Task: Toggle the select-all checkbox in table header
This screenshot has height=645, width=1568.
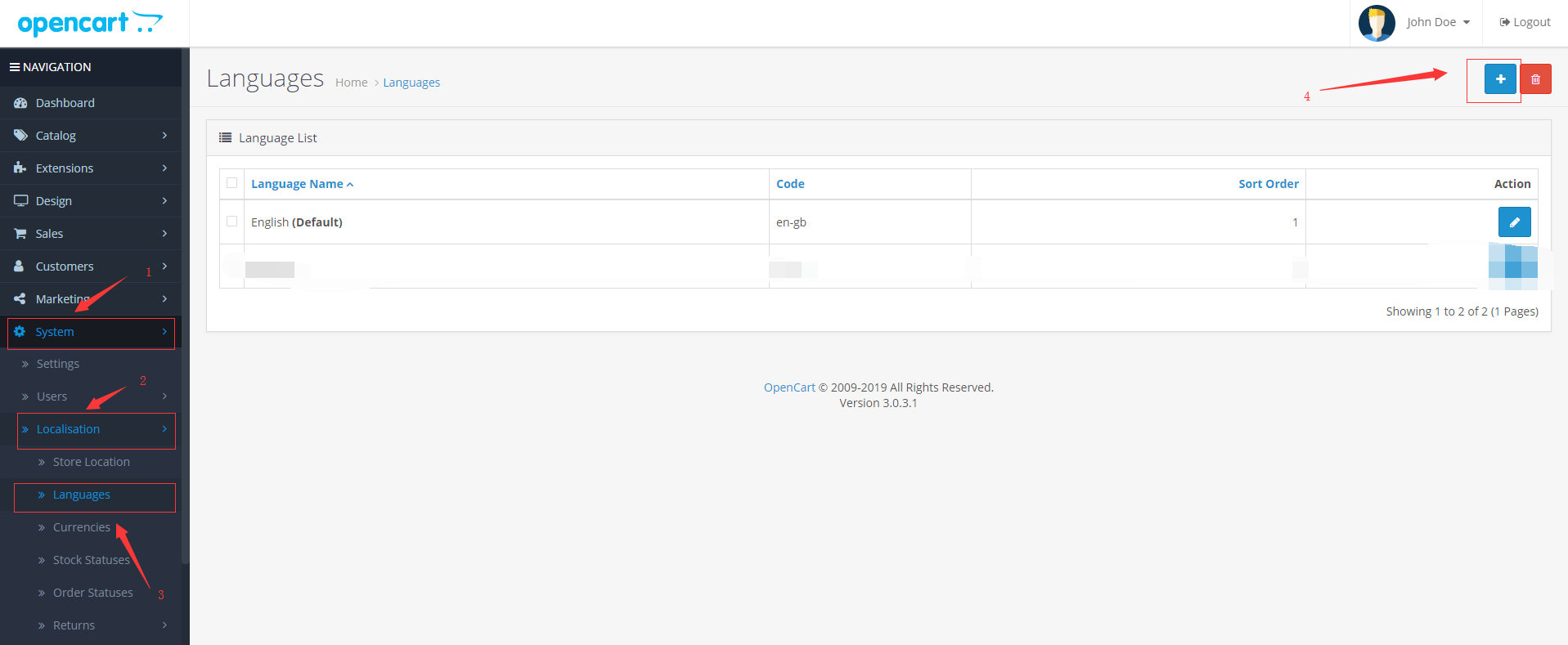Action: coord(232,183)
